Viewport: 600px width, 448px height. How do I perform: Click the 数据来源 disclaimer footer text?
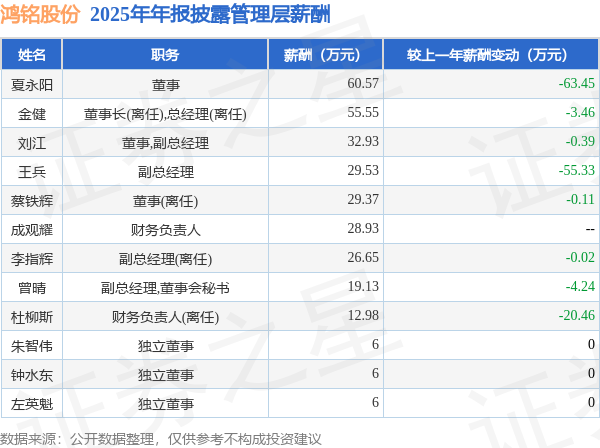click(x=161, y=439)
